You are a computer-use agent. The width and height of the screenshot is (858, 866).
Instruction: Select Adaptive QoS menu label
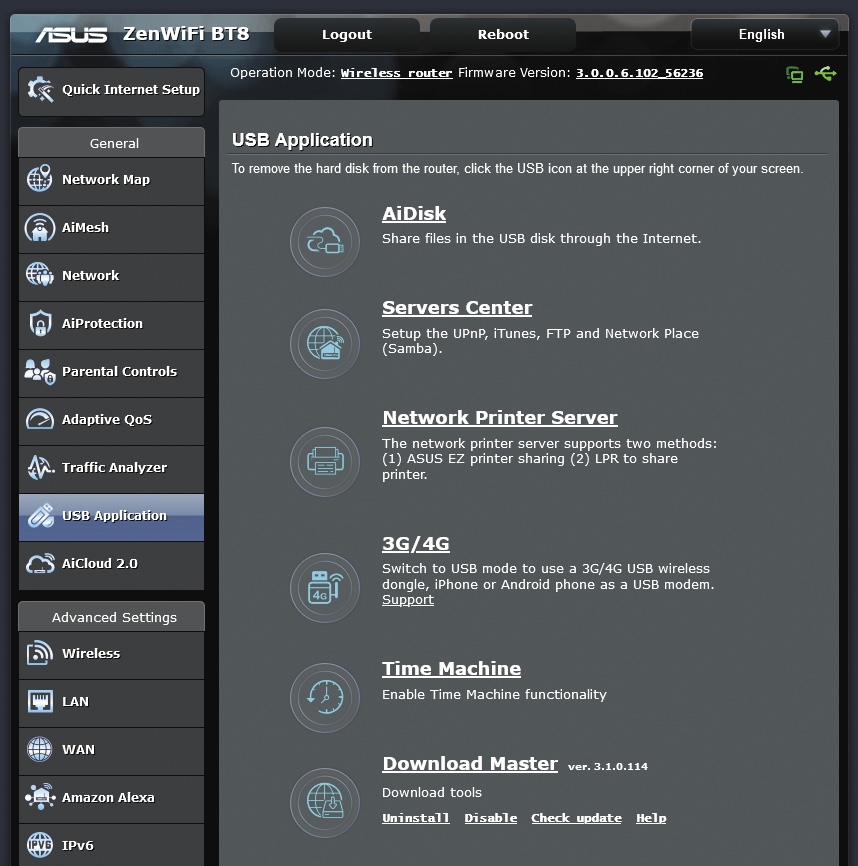(x=107, y=419)
